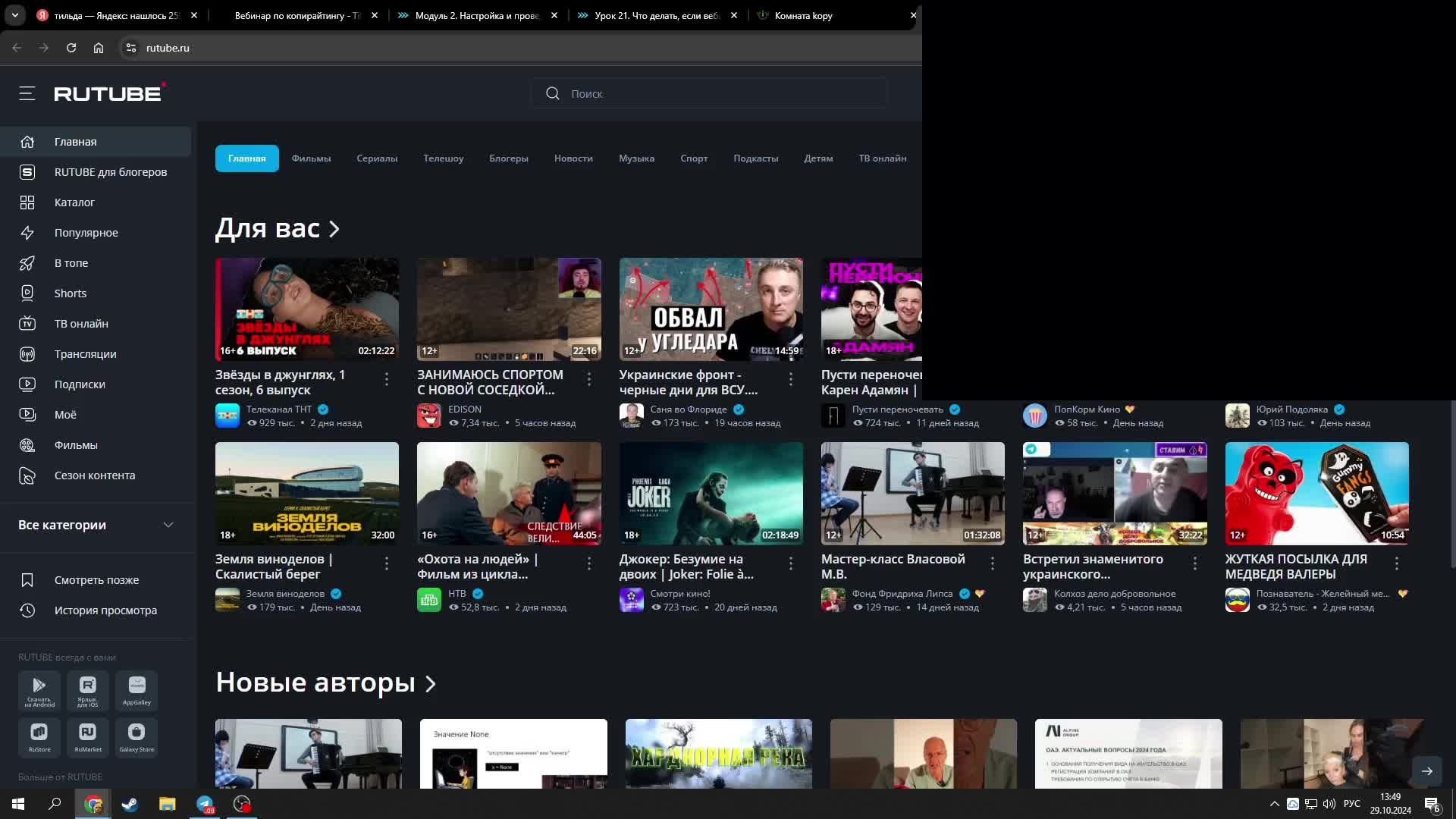Expand the Для вас section arrow
Image resolution: width=1456 pixels, height=819 pixels.
tap(334, 229)
